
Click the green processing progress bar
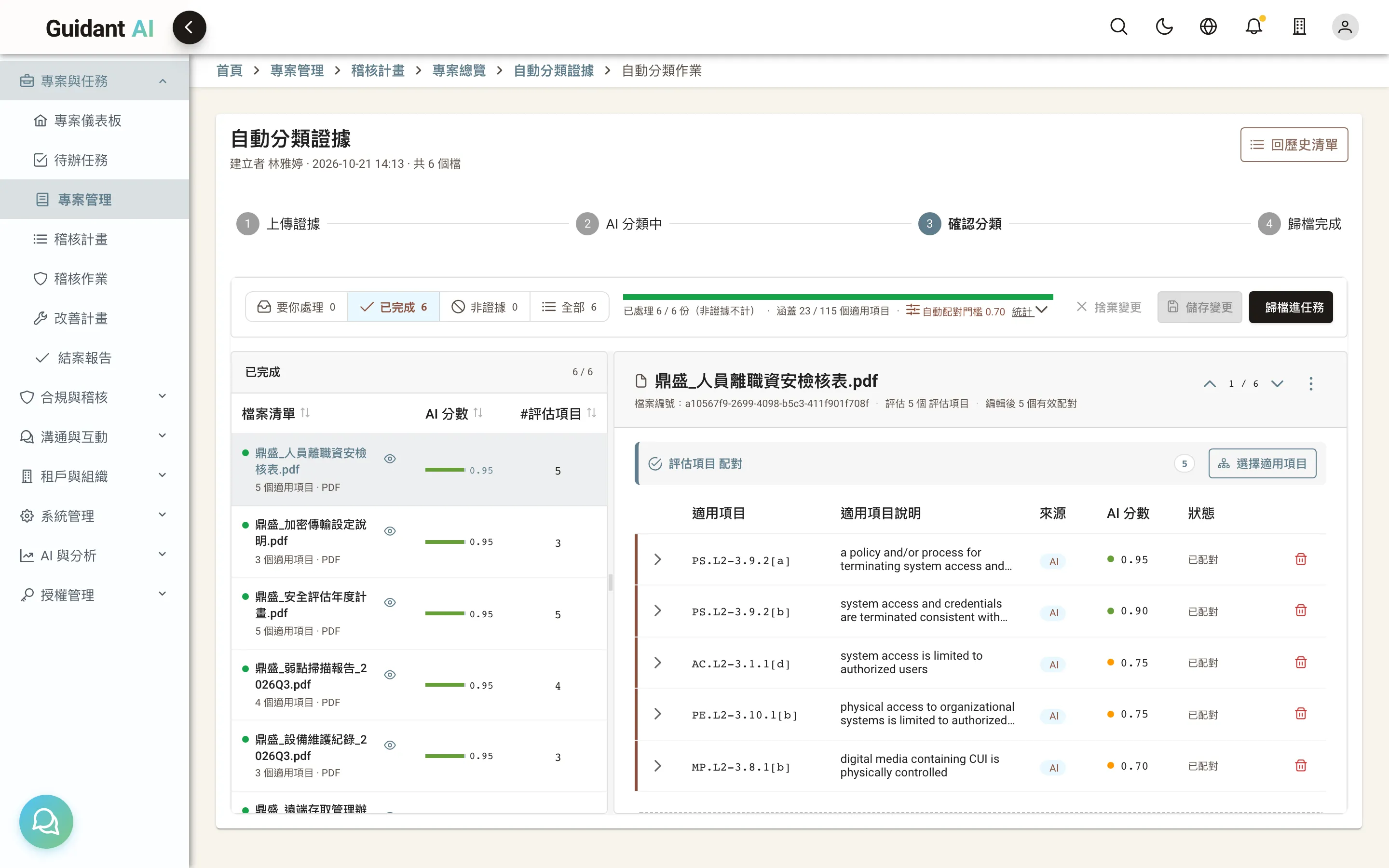[x=838, y=297]
